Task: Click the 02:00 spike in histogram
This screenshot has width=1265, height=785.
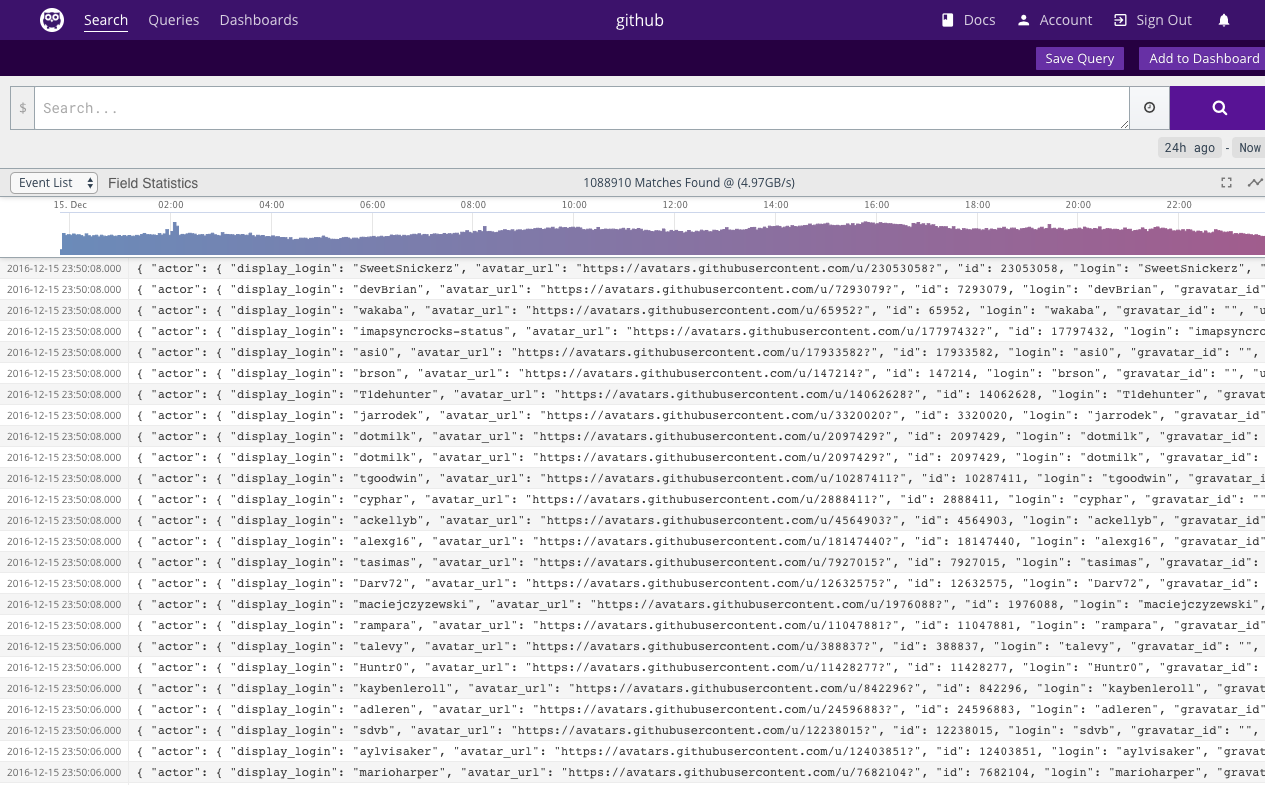Action: click(175, 238)
